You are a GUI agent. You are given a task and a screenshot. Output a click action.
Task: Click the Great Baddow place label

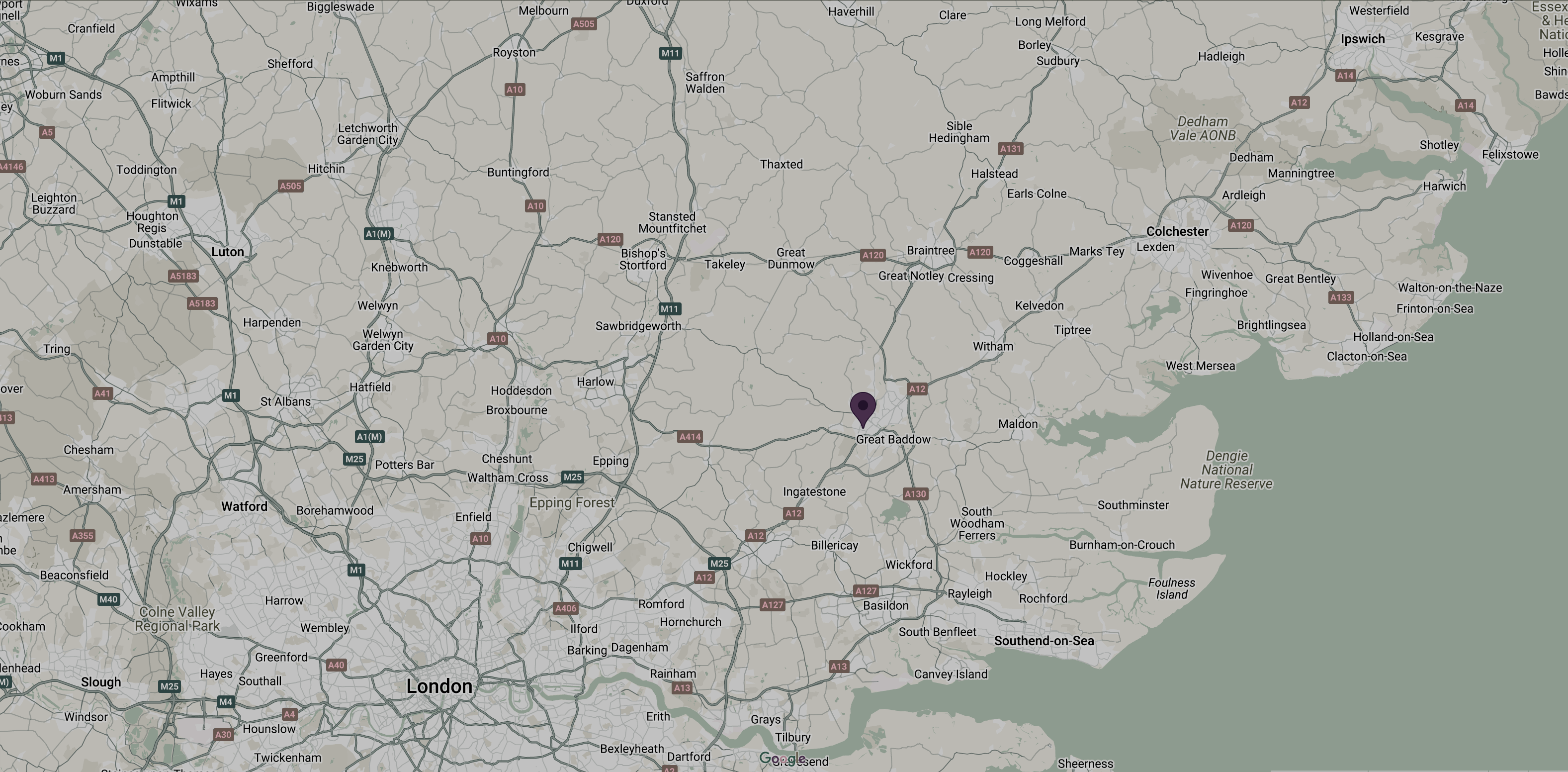pyautogui.click(x=893, y=440)
